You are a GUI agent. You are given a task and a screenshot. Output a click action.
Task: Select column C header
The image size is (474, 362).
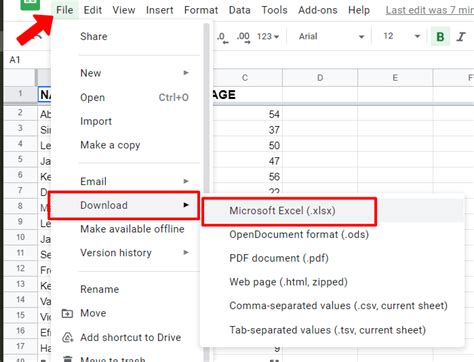[247, 78]
